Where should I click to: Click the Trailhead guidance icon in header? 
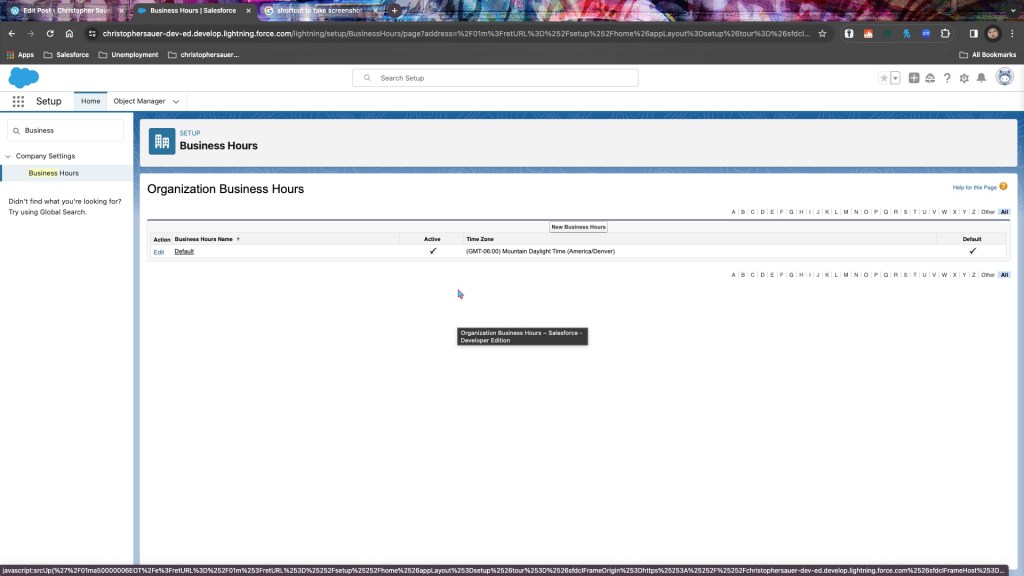930,78
